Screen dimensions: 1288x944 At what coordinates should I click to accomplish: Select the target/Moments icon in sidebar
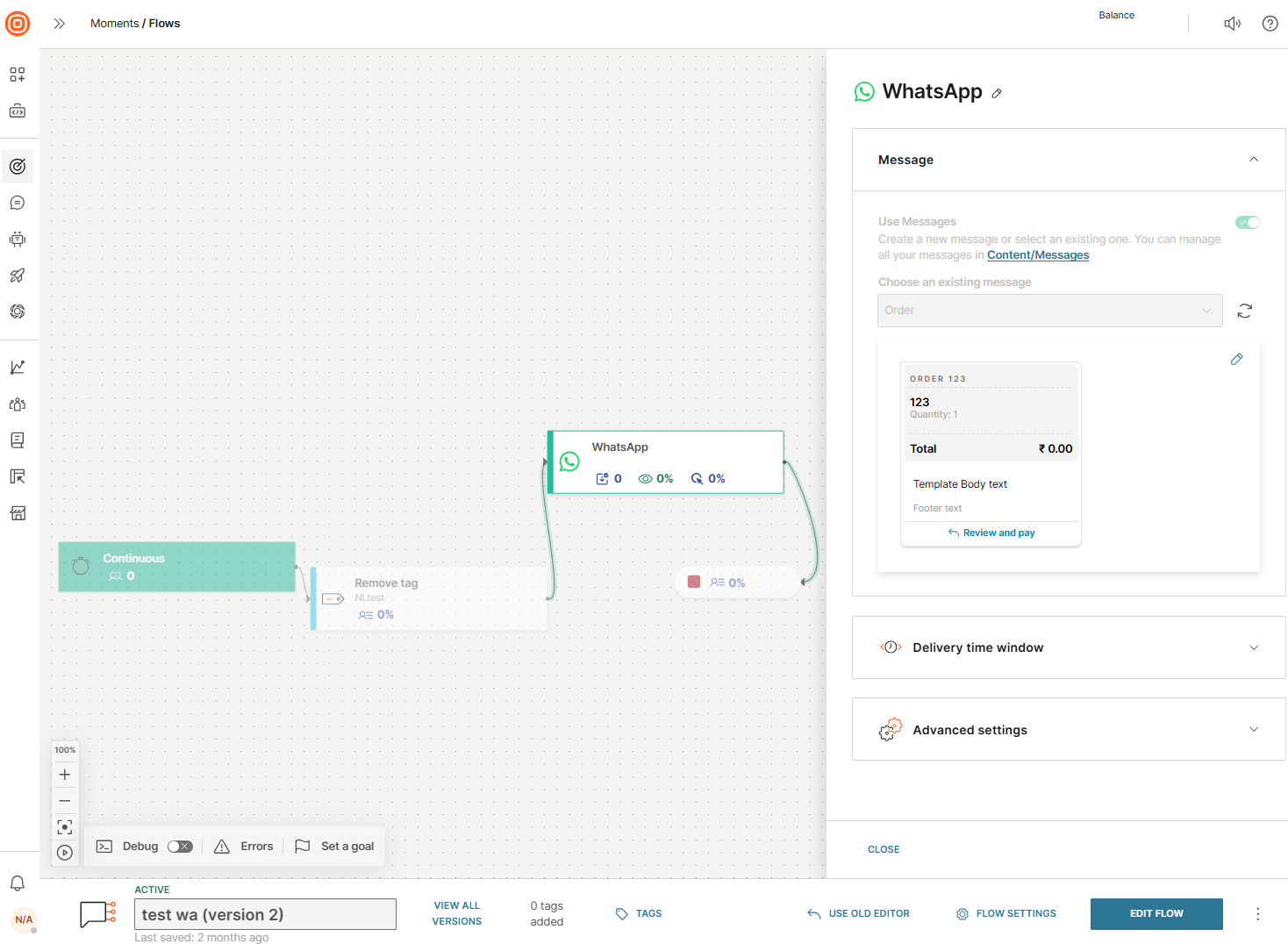(18, 167)
